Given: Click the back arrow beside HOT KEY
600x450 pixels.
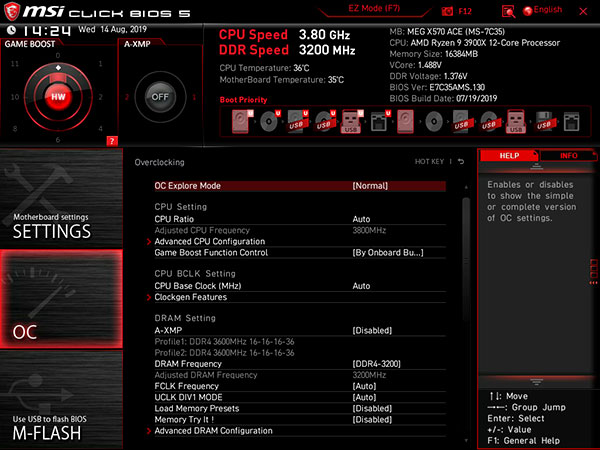Looking at the screenshot, I should click(461, 161).
